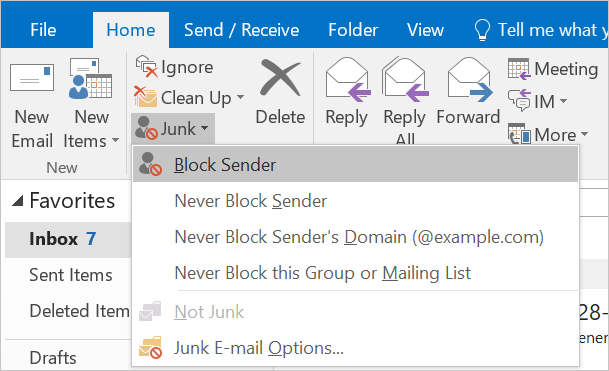The height and width of the screenshot is (371, 609).
Task: Expand the More respond options dropdown
Action: tap(584, 134)
